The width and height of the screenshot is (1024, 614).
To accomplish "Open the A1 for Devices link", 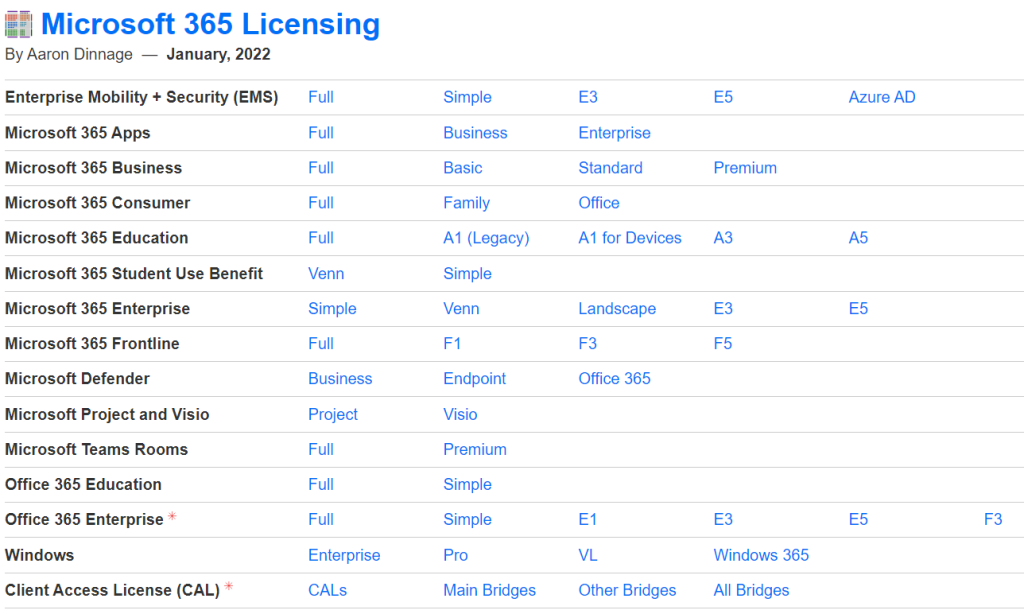I will click(x=630, y=238).
